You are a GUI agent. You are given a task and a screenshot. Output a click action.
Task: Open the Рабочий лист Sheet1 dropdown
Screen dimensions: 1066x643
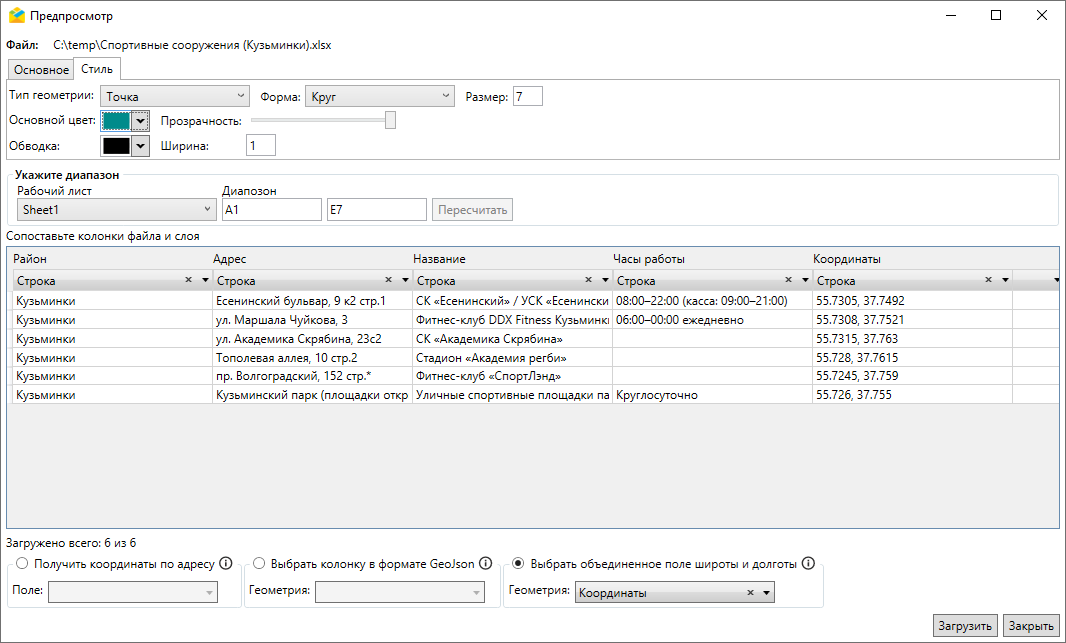click(x=117, y=209)
